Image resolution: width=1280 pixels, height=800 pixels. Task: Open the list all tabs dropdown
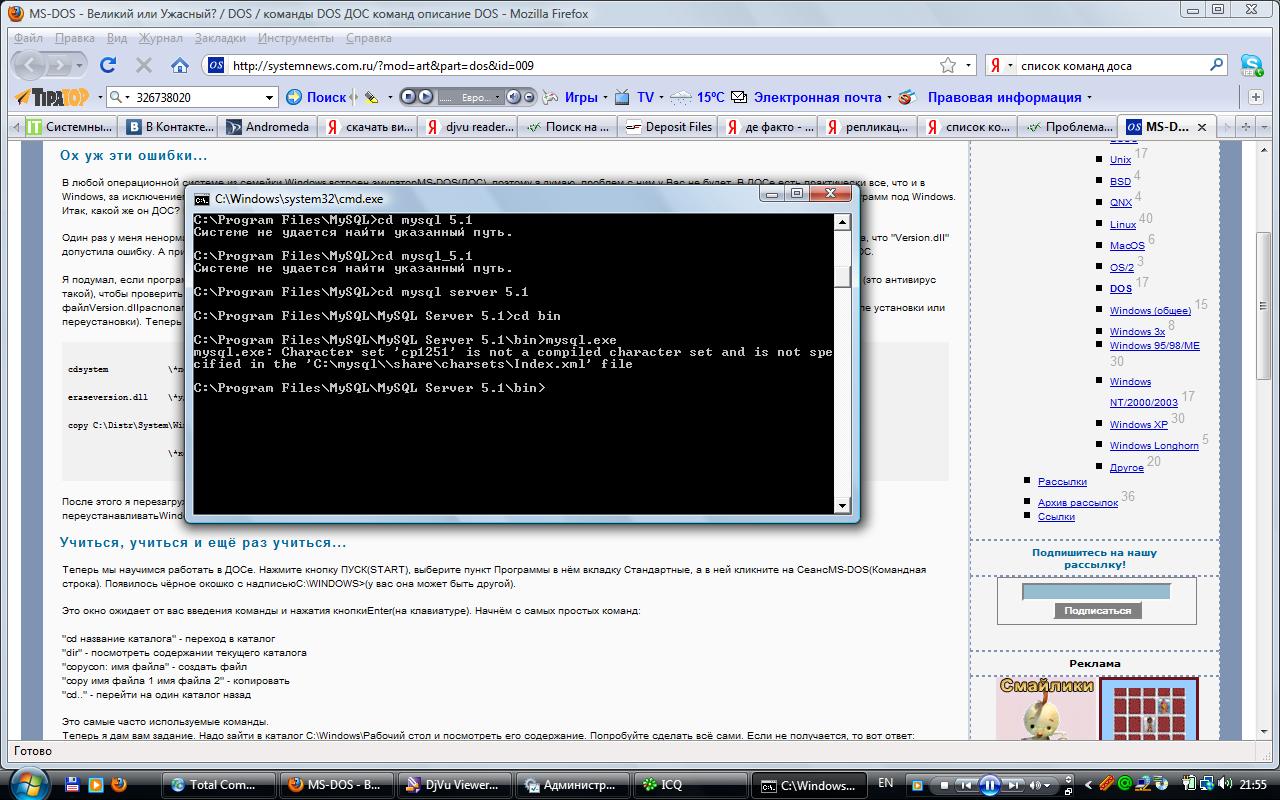(x=1267, y=127)
